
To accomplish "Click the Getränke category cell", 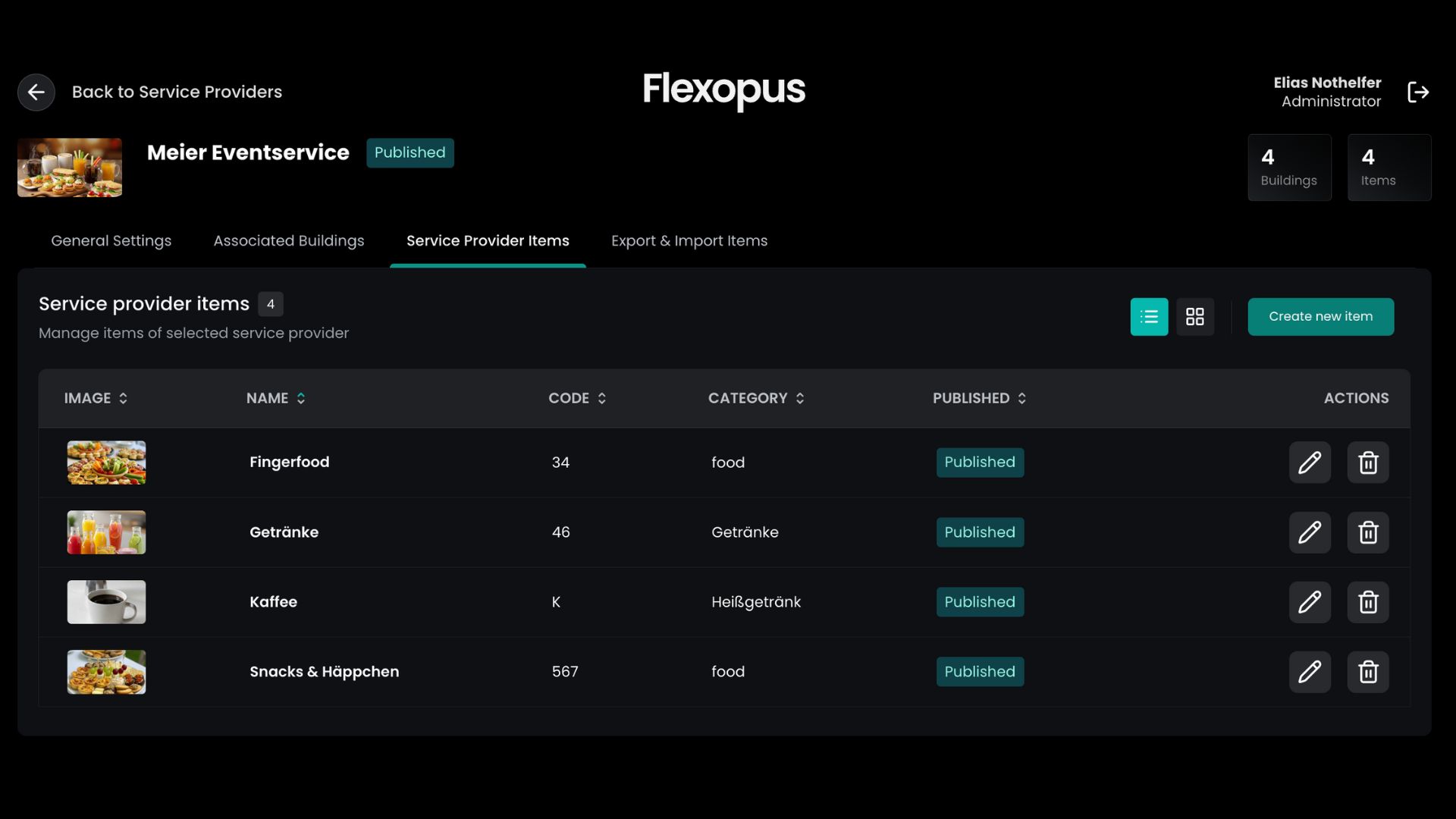I will coord(745,532).
